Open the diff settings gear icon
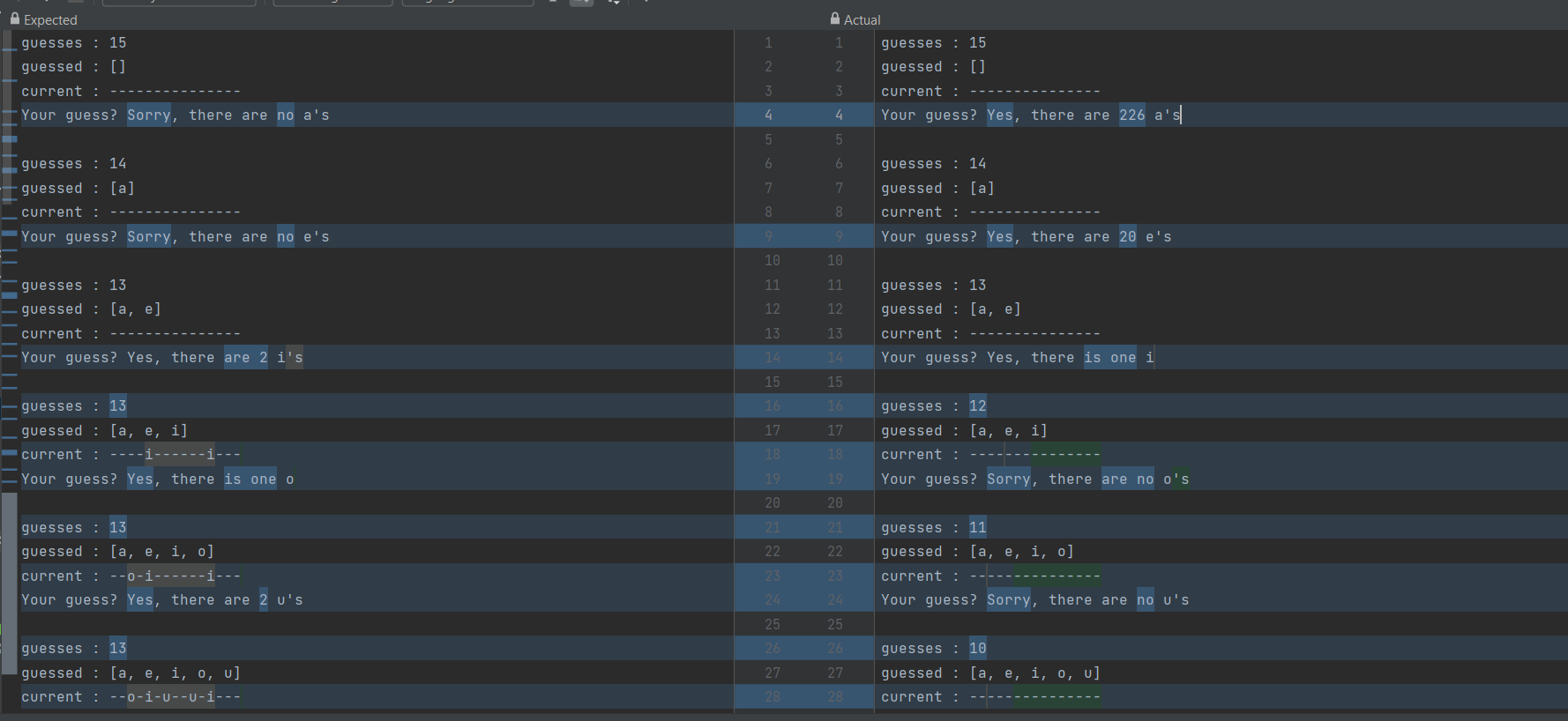 pos(614,3)
